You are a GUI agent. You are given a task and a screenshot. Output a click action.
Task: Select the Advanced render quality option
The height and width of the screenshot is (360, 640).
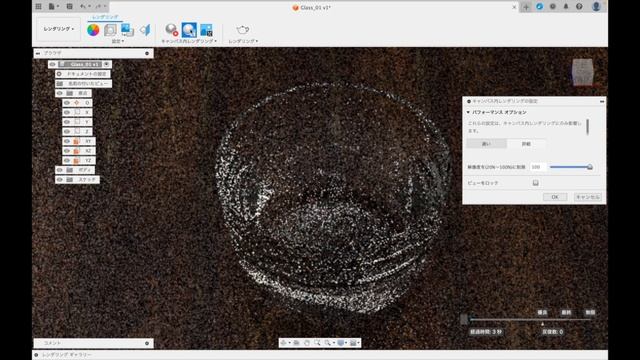point(526,144)
